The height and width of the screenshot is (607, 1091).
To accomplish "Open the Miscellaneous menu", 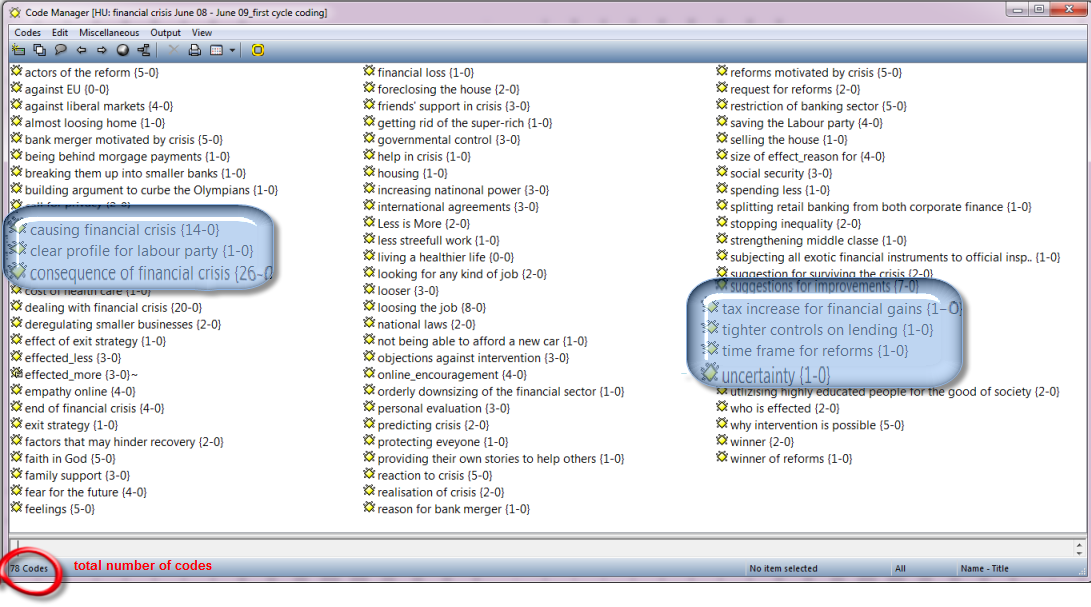I will [x=109, y=32].
